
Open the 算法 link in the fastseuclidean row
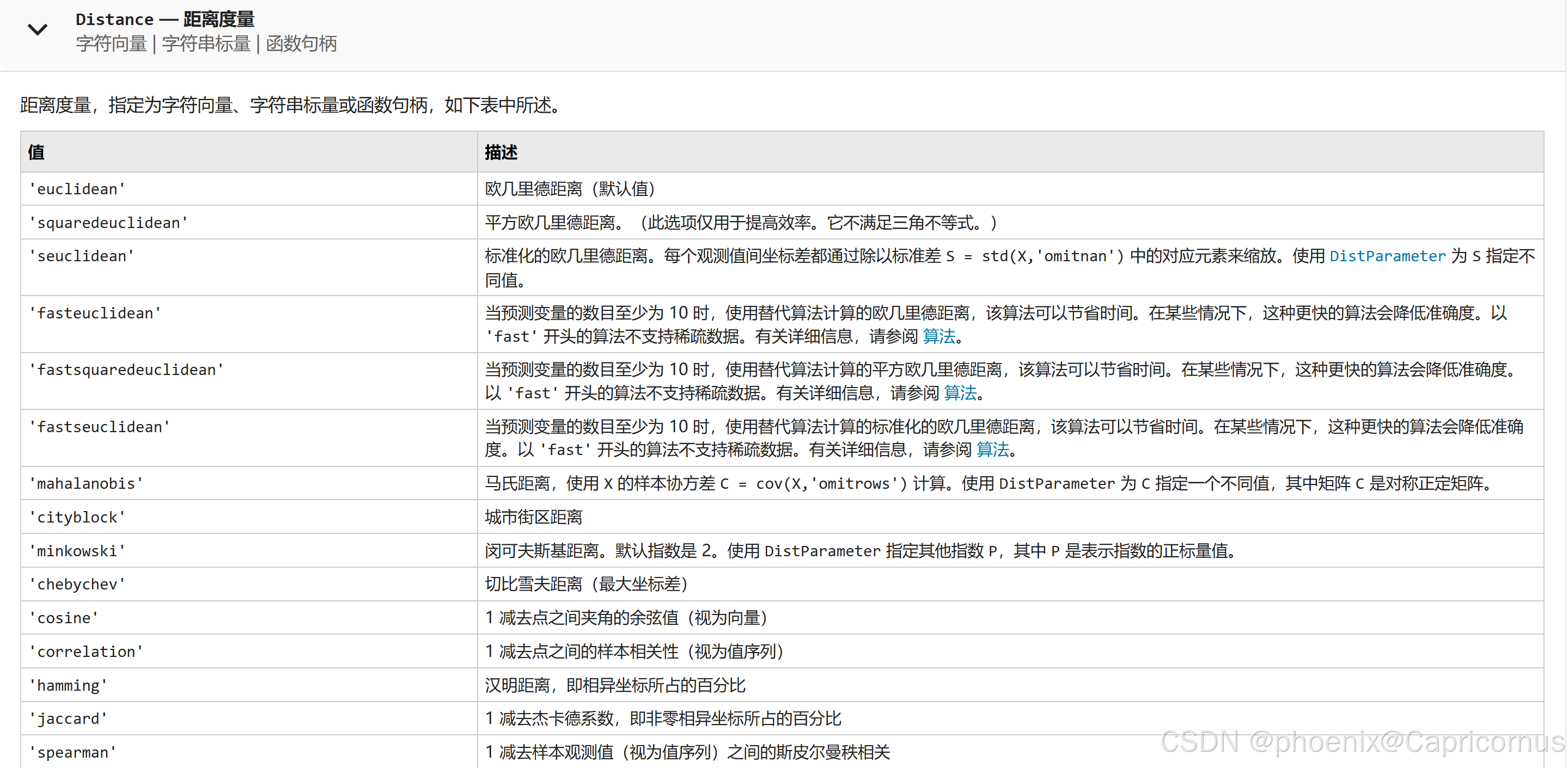pyautogui.click(x=992, y=450)
